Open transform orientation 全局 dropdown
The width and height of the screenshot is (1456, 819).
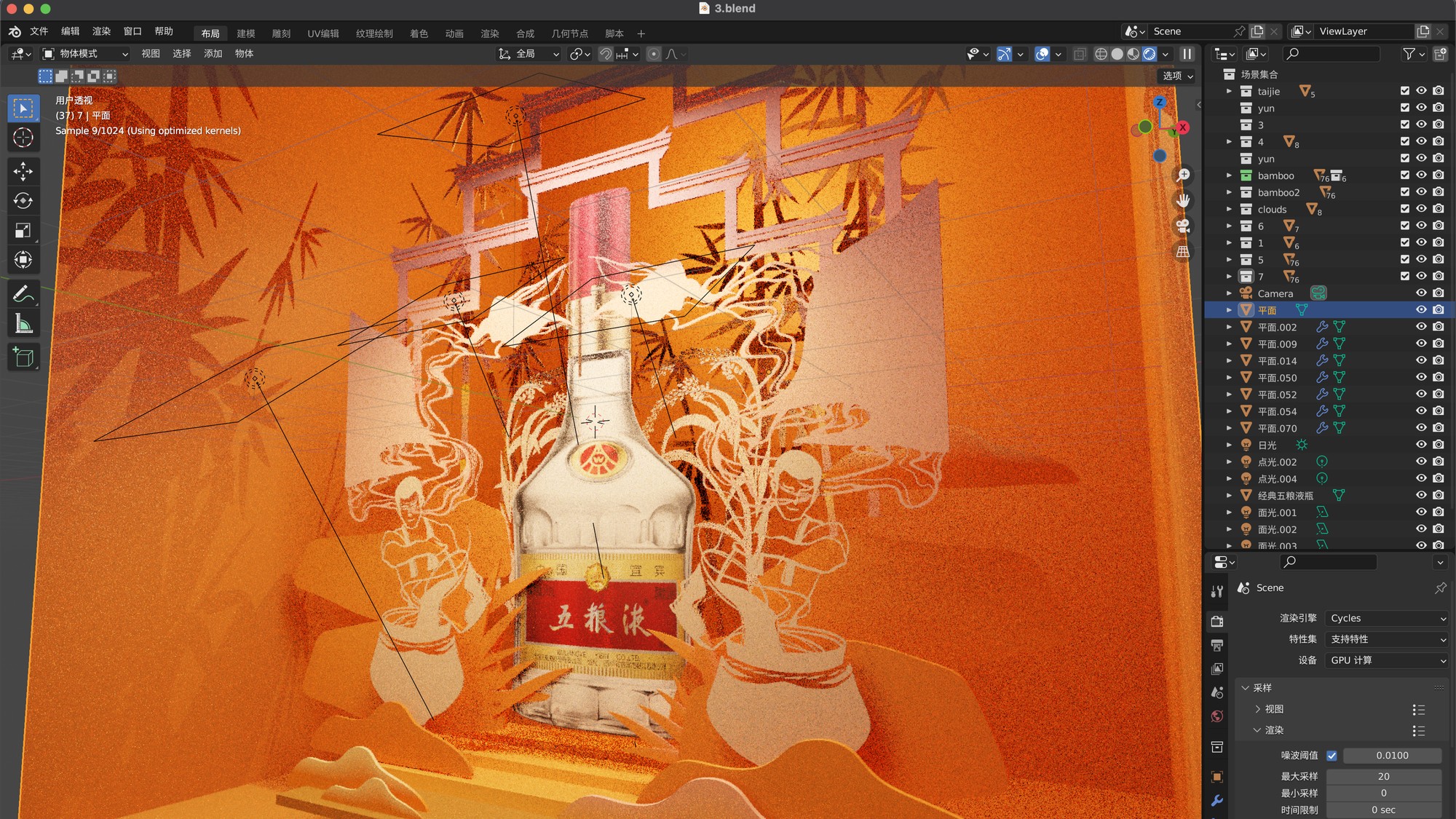(529, 54)
